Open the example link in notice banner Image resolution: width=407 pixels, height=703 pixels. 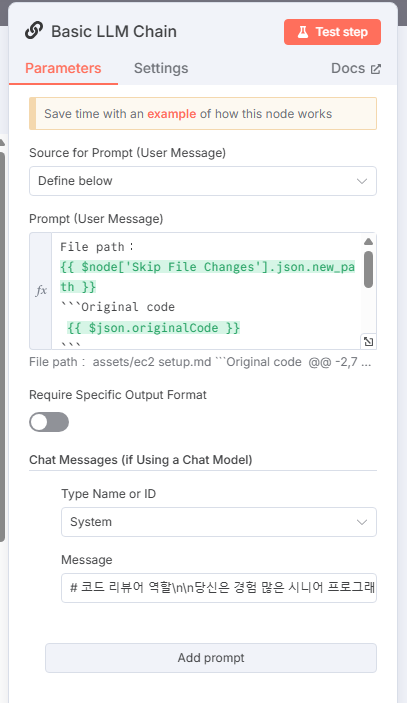tap(172, 114)
